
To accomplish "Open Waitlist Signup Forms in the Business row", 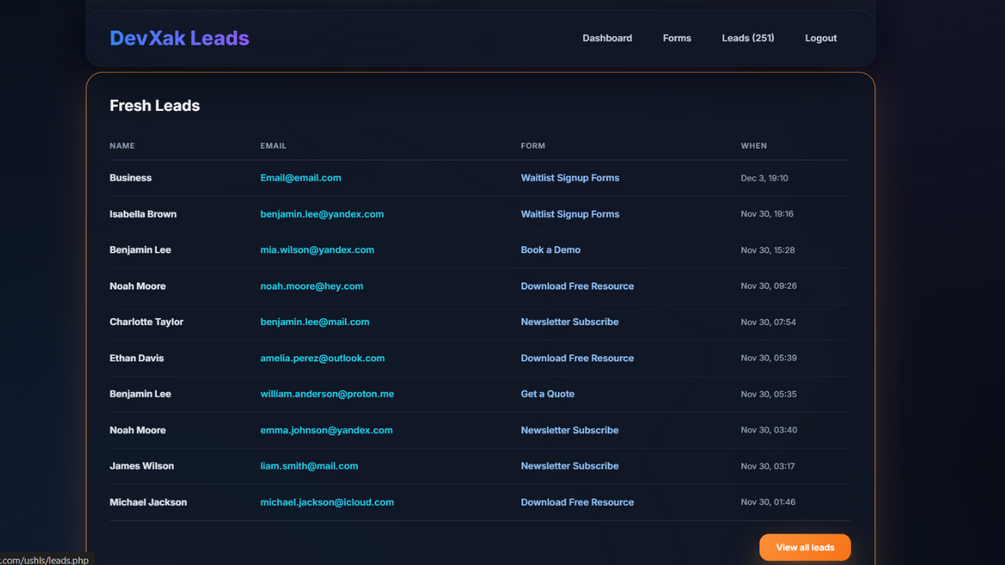I will pos(570,178).
